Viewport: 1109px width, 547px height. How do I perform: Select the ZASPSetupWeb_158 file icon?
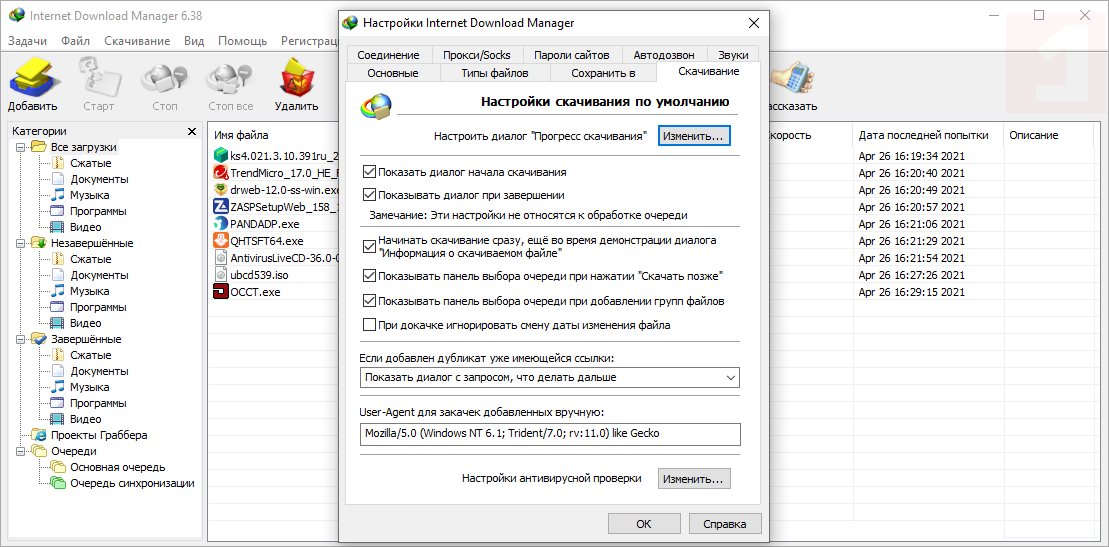tap(220, 207)
